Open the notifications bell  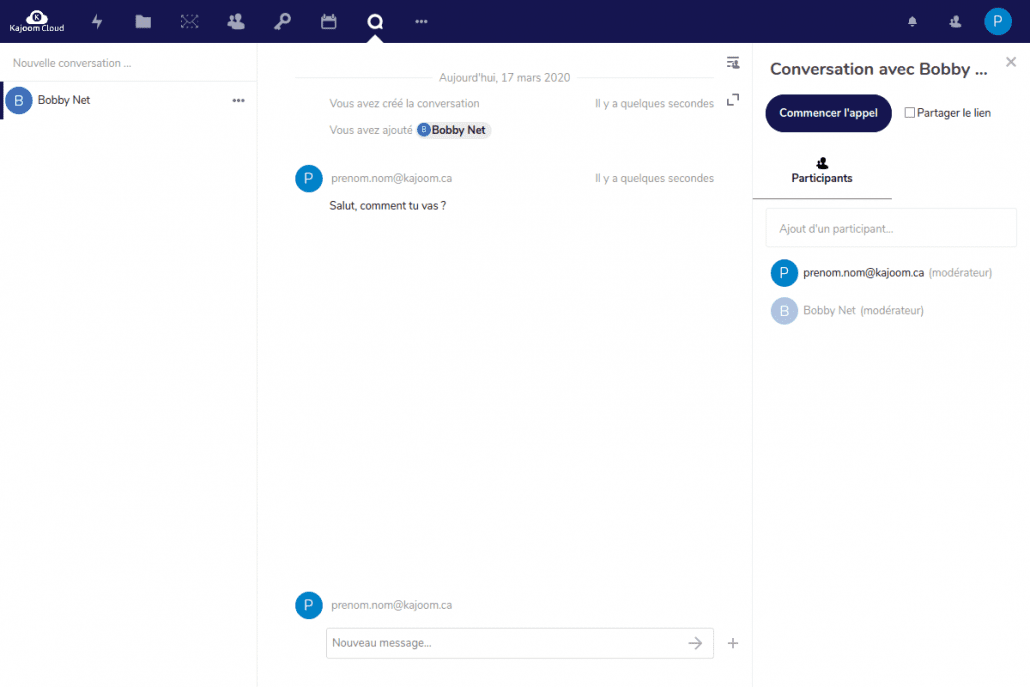click(x=912, y=22)
